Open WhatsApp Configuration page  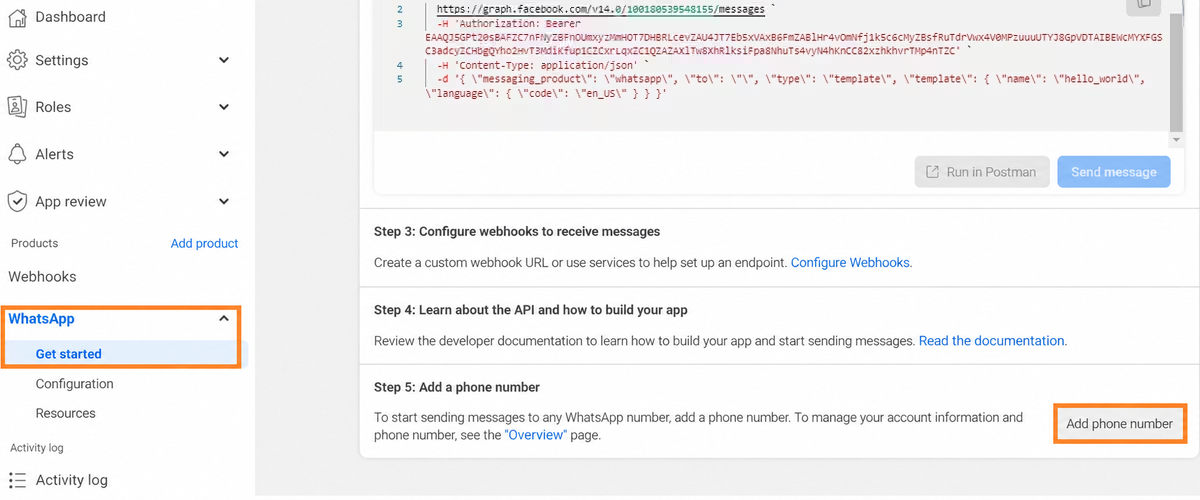(74, 384)
